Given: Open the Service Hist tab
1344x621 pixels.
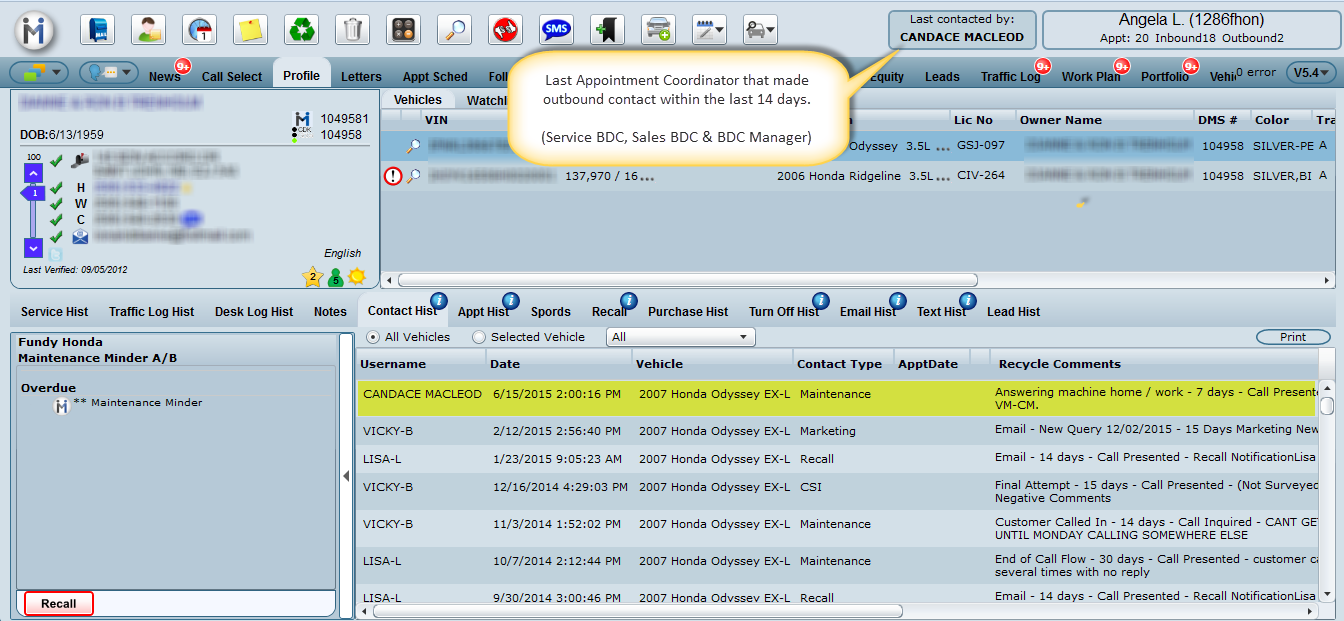Looking at the screenshot, I should [55, 312].
